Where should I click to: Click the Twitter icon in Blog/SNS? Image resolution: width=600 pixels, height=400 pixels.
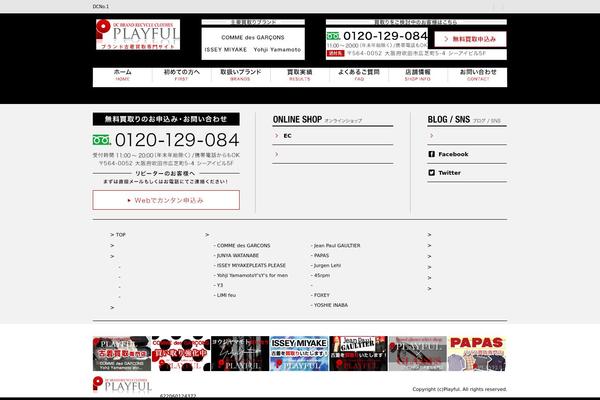(x=431, y=173)
